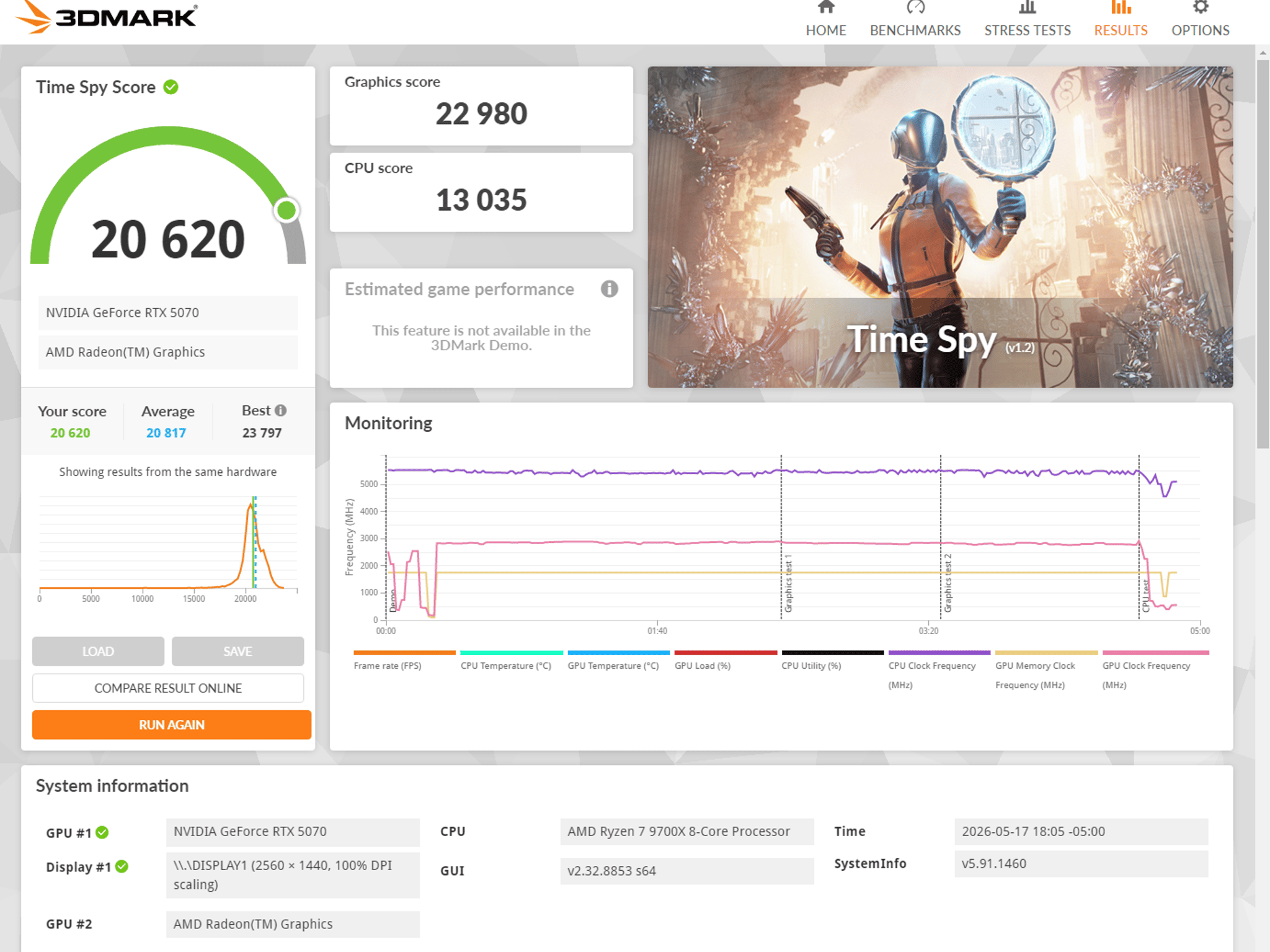The height and width of the screenshot is (952, 1270).
Task: Click the green score gauge knob
Action: 286,211
